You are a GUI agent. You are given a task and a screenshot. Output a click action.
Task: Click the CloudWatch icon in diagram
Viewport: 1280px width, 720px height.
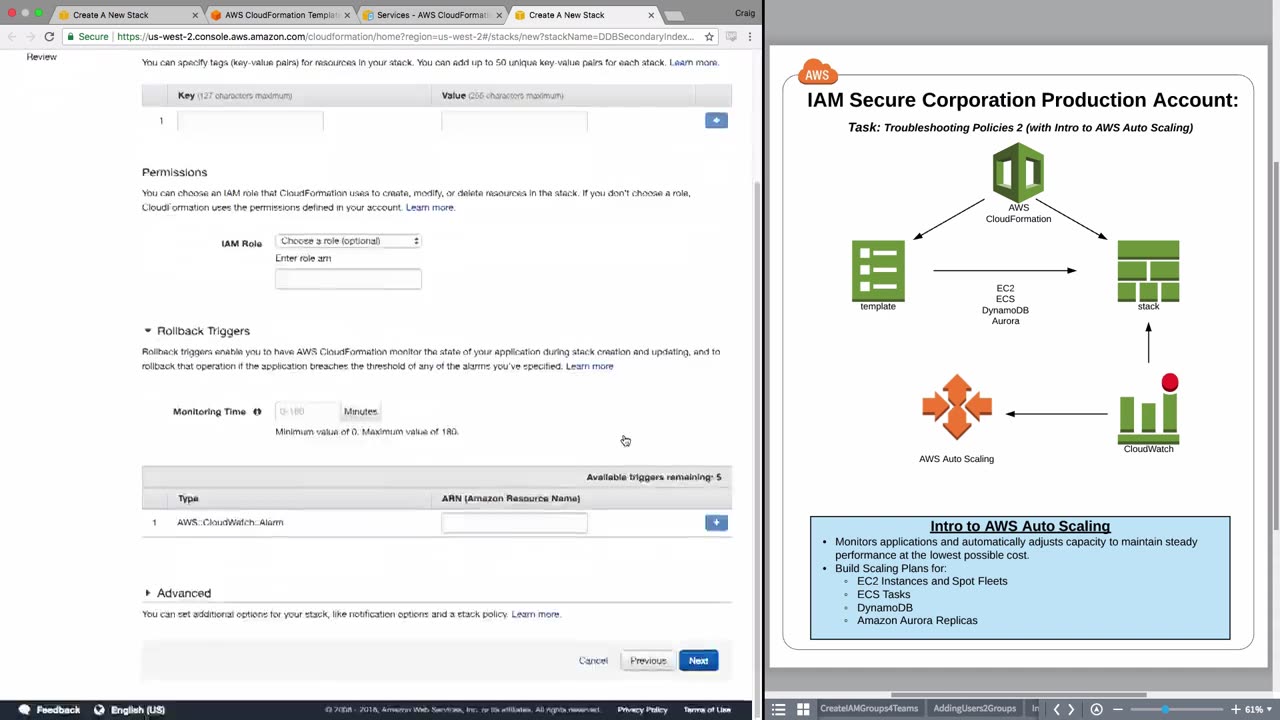click(x=1148, y=410)
